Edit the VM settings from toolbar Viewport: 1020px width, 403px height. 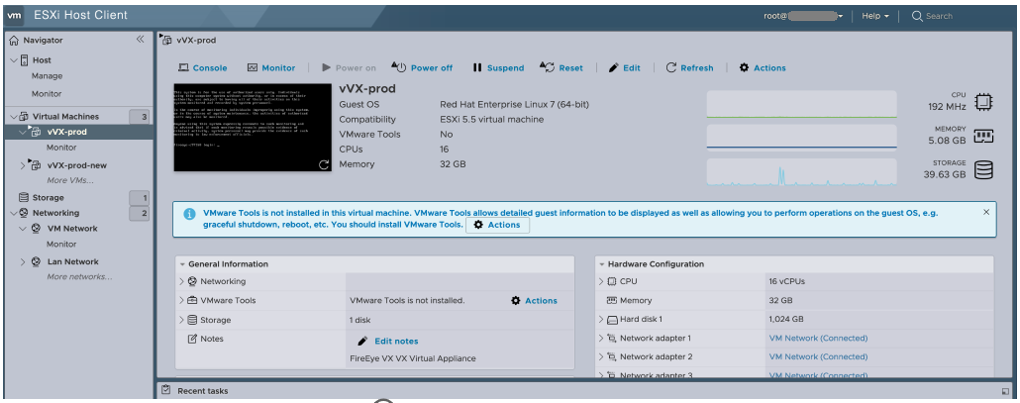click(x=624, y=68)
